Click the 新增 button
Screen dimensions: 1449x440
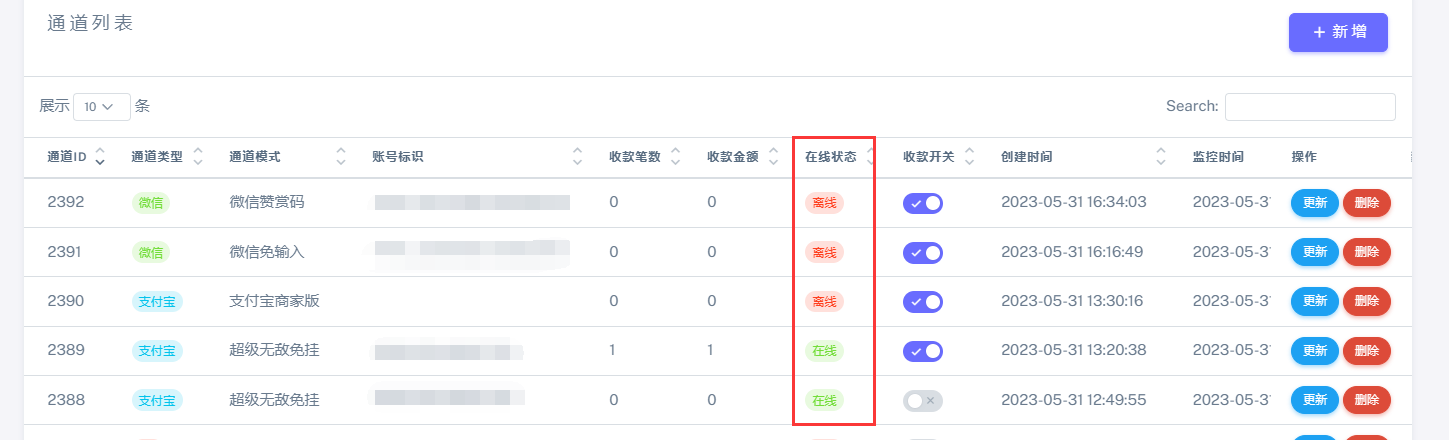[x=1338, y=32]
